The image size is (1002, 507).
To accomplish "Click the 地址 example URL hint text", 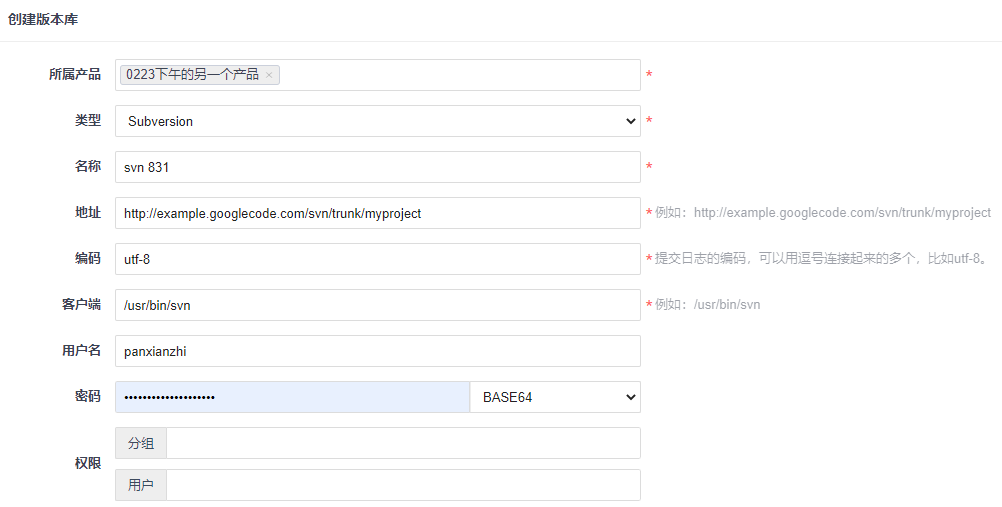I will [x=822, y=213].
